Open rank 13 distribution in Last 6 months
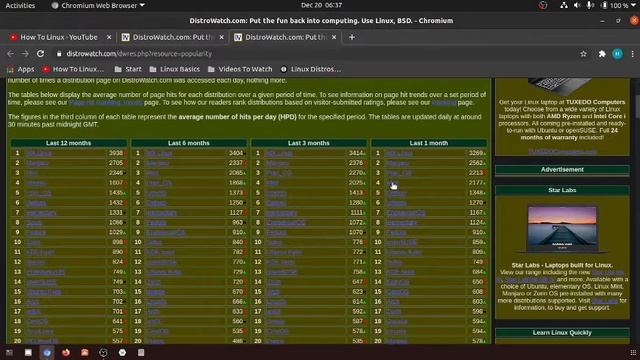 coord(164,272)
